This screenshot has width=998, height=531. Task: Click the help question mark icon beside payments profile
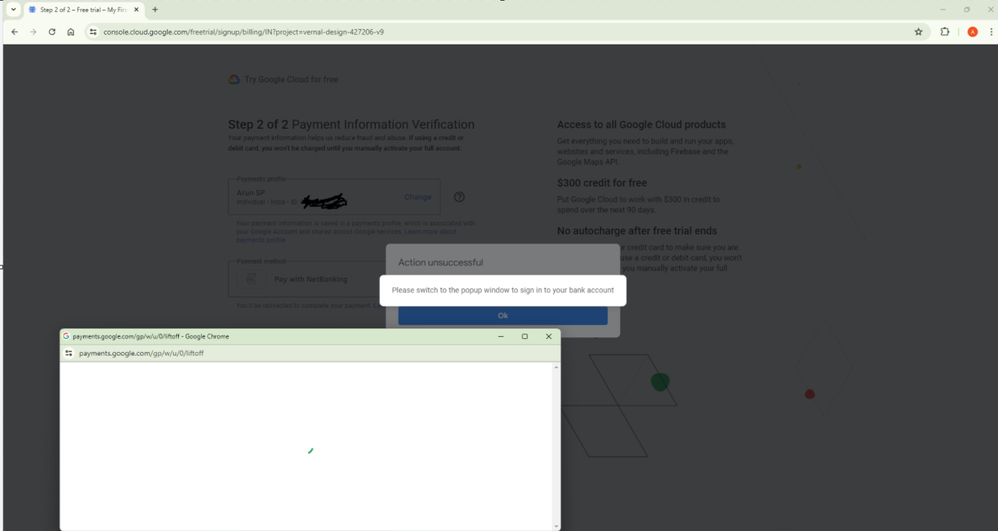pos(459,197)
